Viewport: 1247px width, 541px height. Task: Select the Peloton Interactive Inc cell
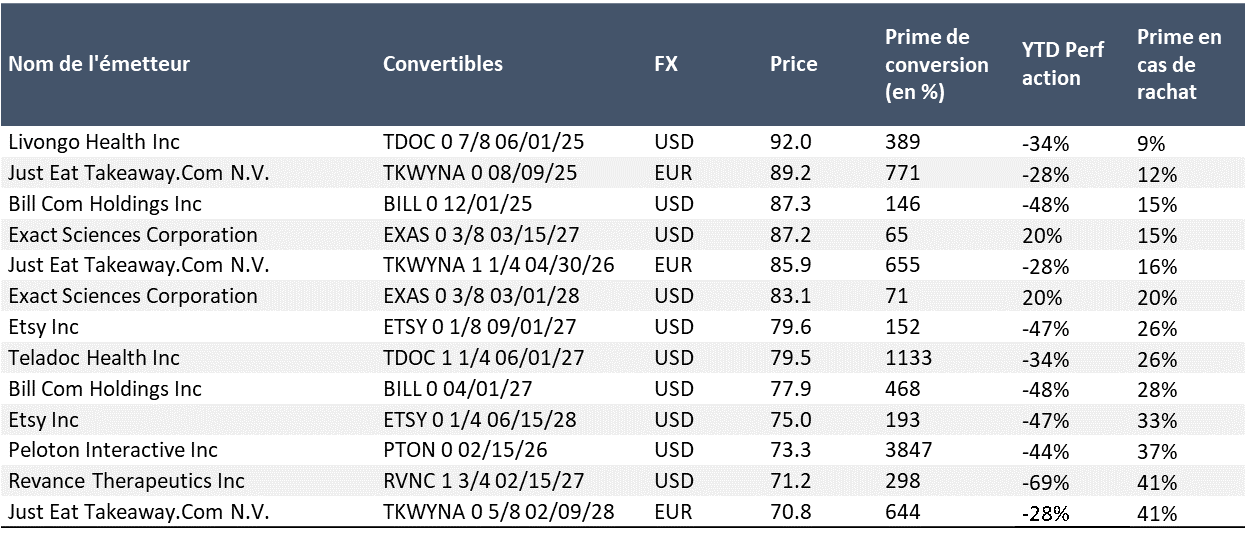pos(113,450)
